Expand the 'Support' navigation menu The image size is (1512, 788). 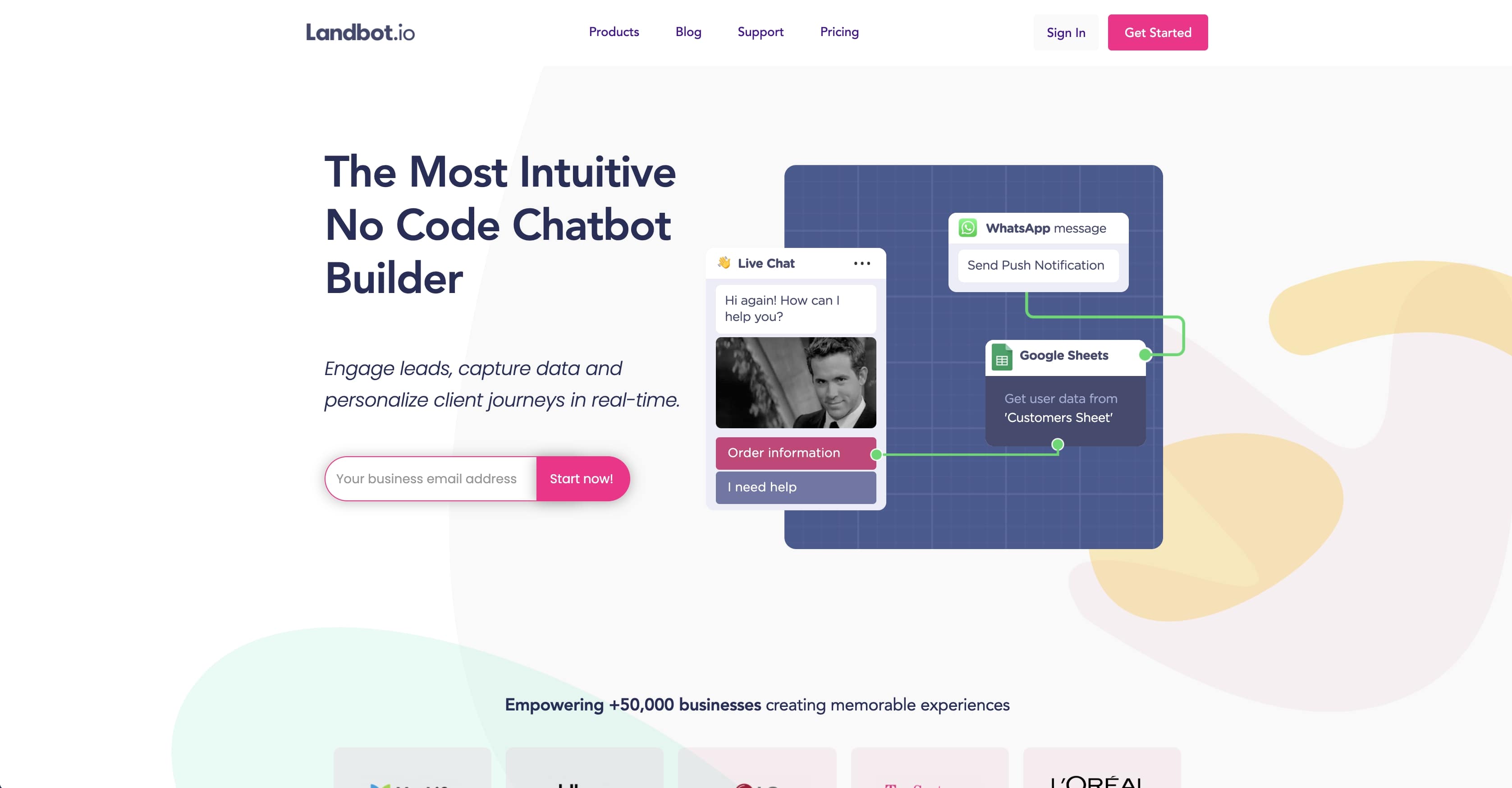(761, 32)
